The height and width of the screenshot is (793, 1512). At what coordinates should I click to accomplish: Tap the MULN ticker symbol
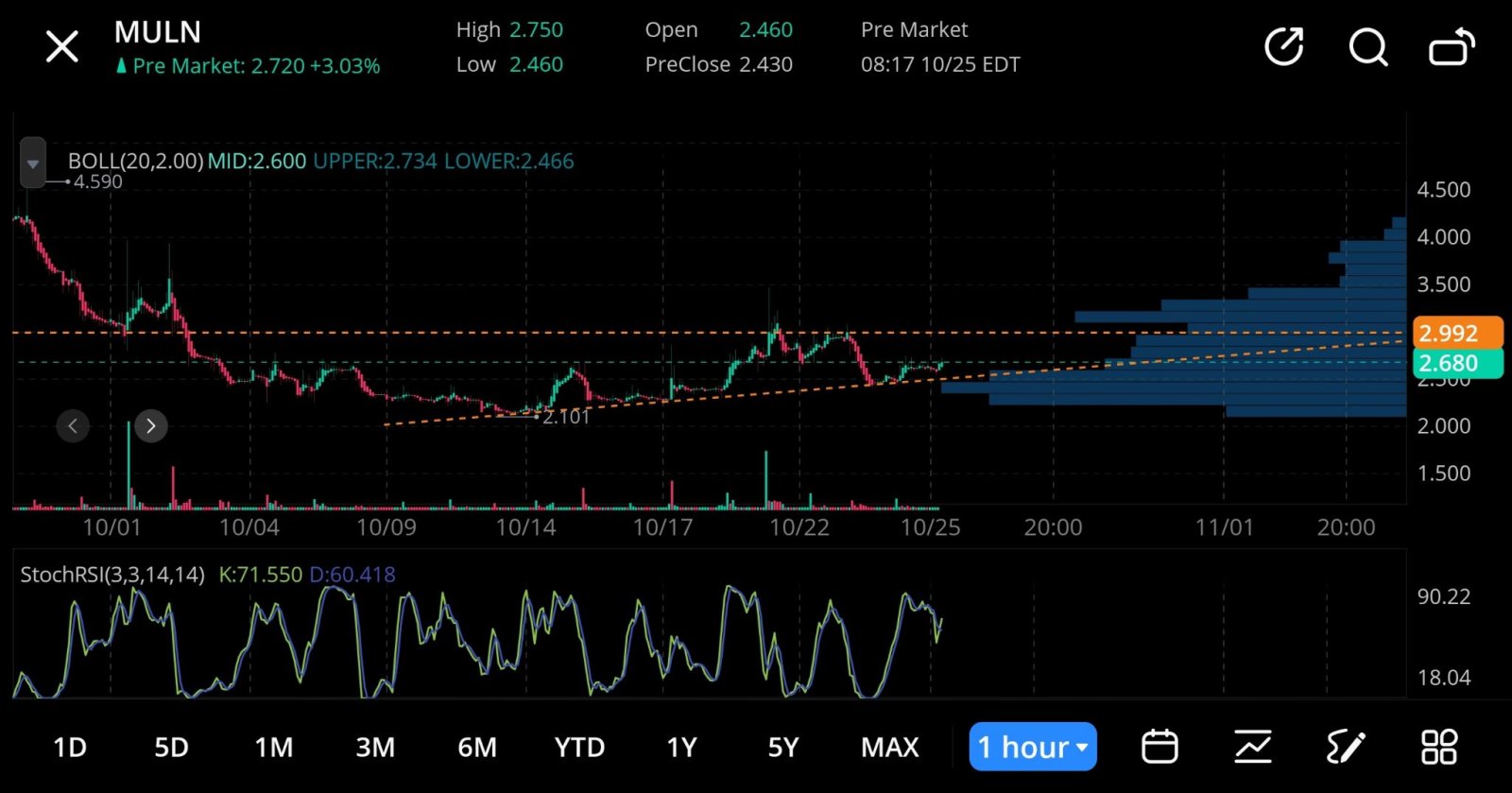pyautogui.click(x=158, y=32)
